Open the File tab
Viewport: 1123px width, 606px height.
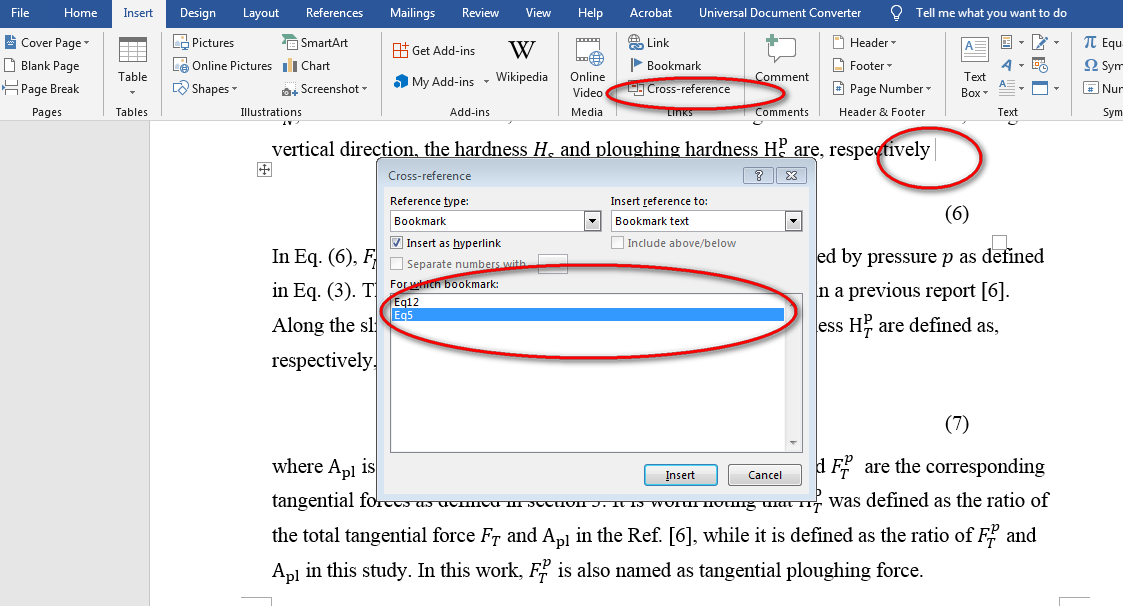[x=20, y=13]
